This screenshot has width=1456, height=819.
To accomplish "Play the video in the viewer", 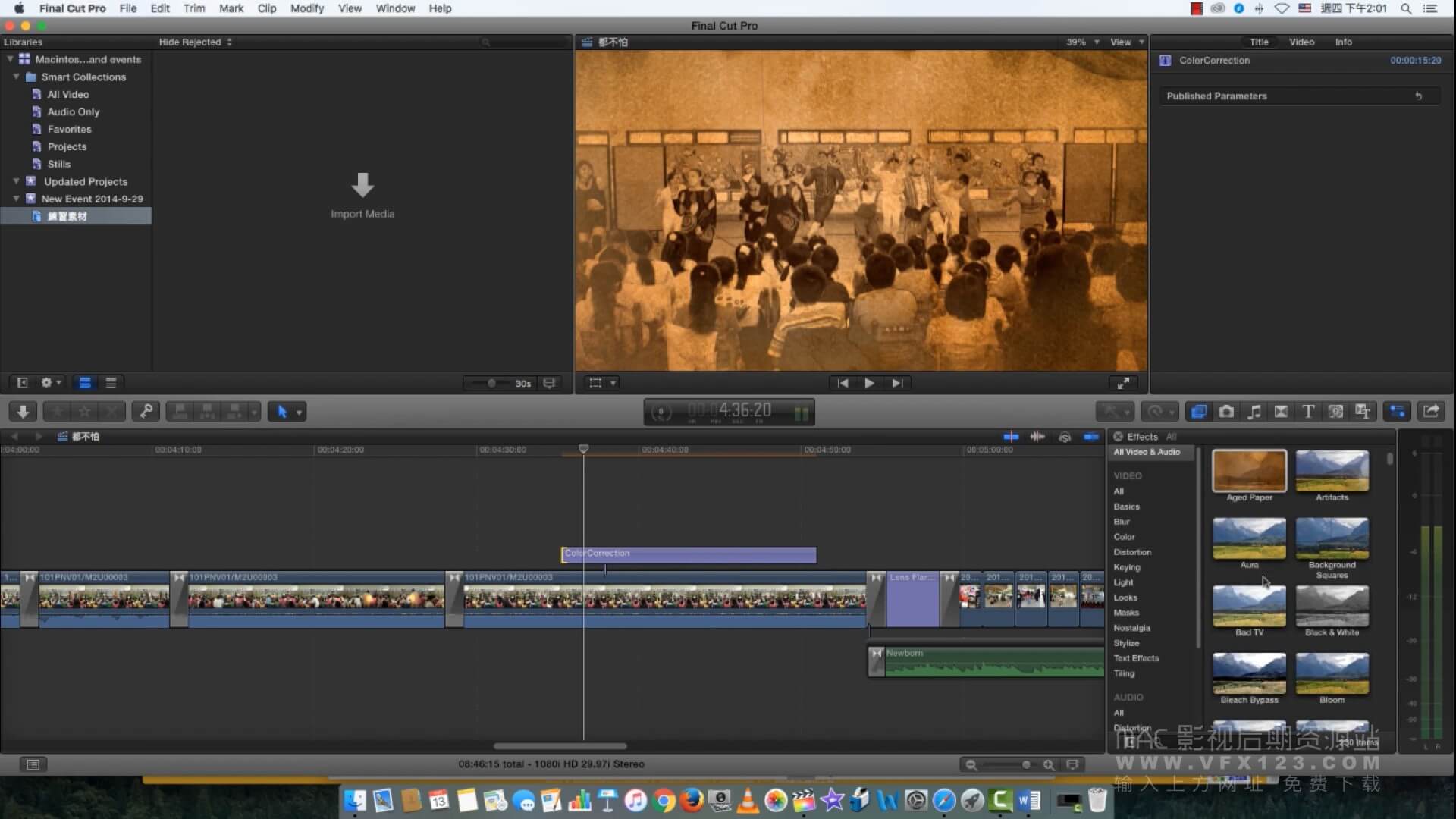I will point(869,383).
